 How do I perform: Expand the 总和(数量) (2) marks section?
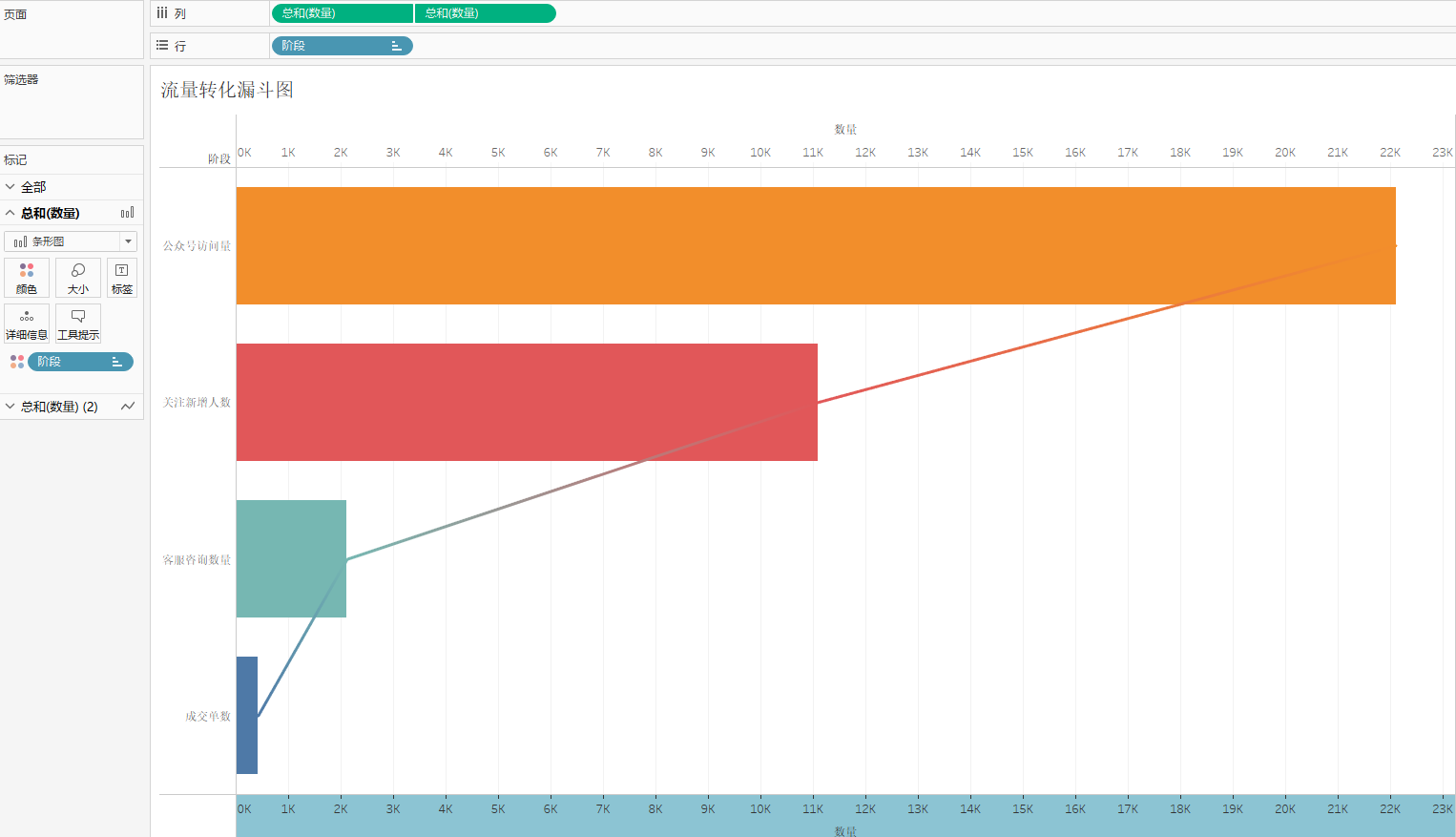point(10,407)
